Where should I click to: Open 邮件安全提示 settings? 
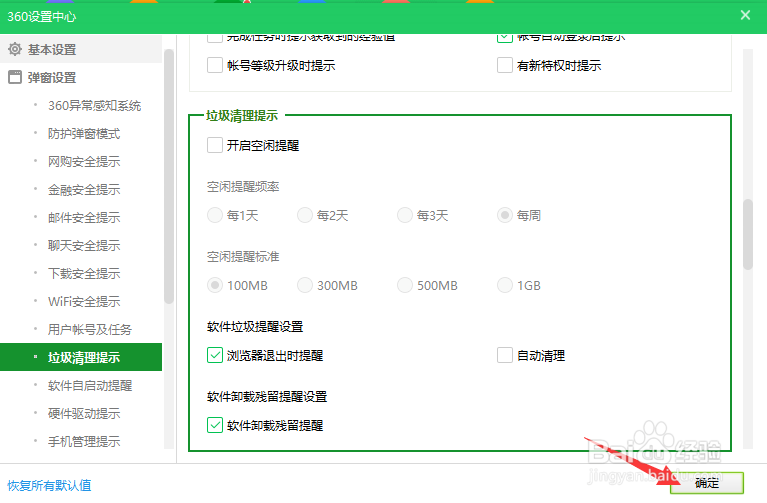point(84,217)
